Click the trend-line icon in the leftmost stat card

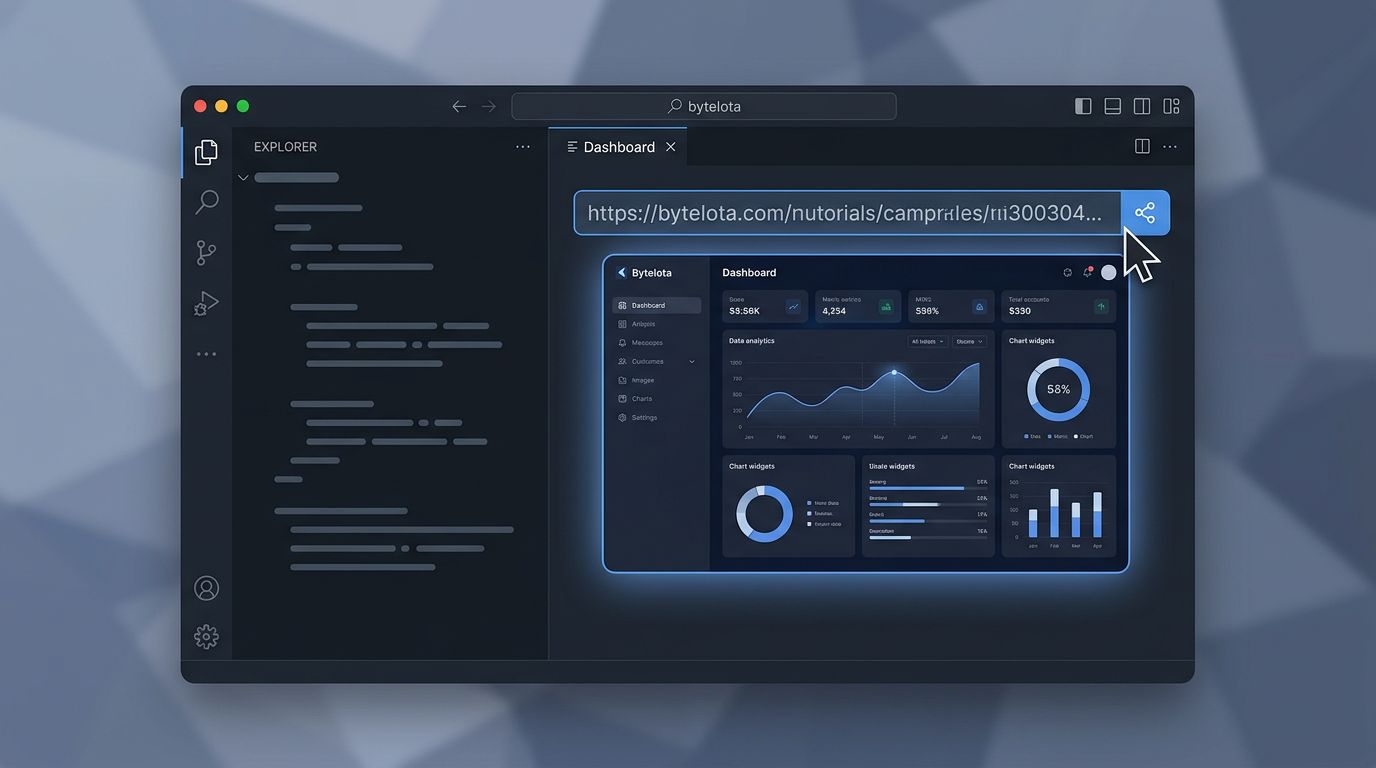[x=793, y=307]
